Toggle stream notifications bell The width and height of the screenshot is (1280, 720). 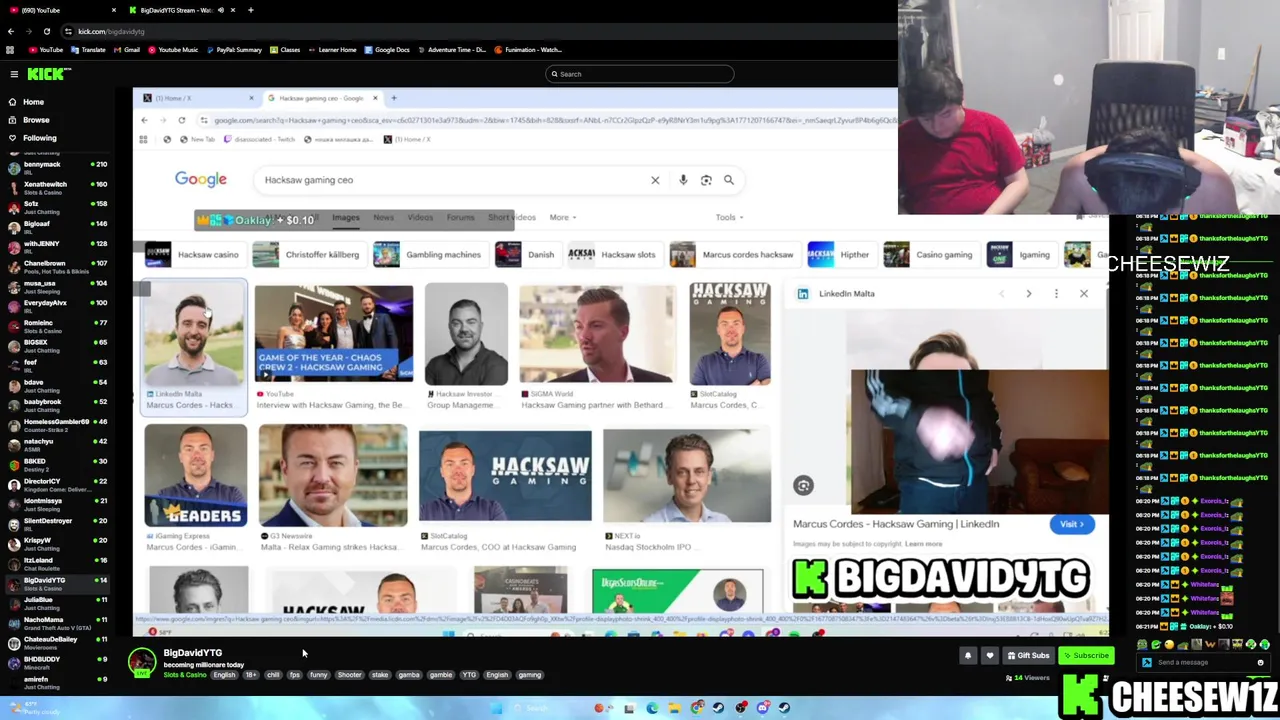[967, 656]
